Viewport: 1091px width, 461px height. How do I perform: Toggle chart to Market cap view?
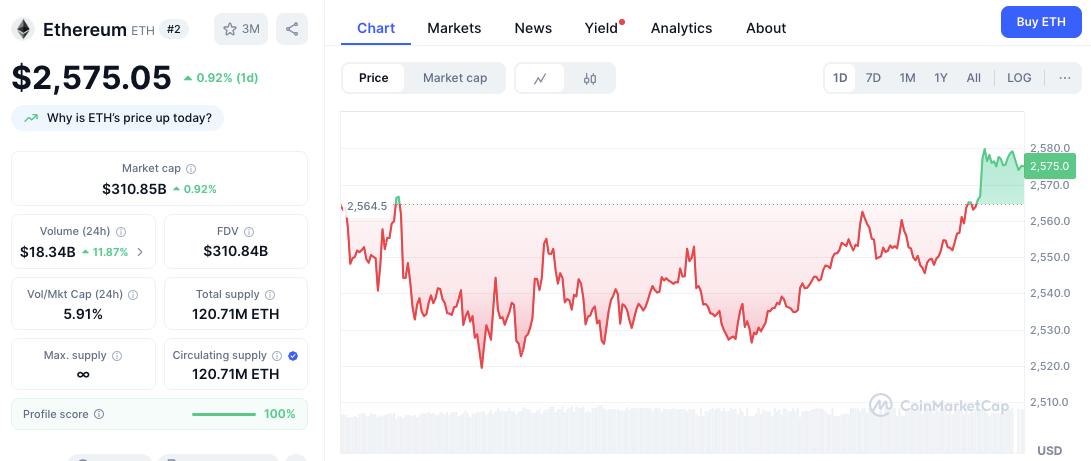(x=455, y=78)
